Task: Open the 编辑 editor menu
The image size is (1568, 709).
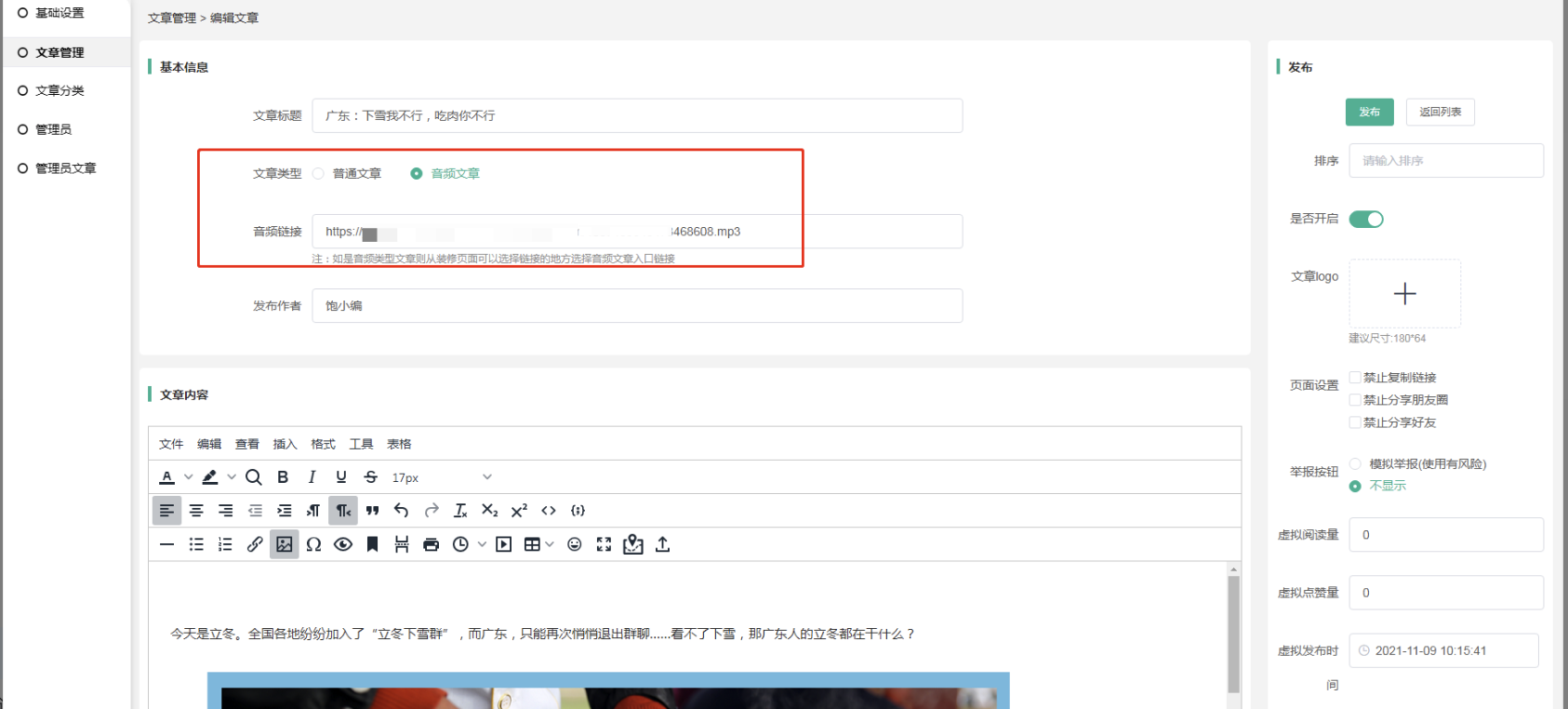Action: point(209,444)
